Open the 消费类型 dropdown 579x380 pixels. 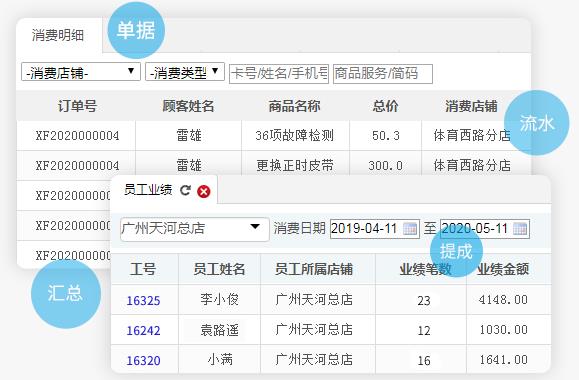(x=185, y=72)
